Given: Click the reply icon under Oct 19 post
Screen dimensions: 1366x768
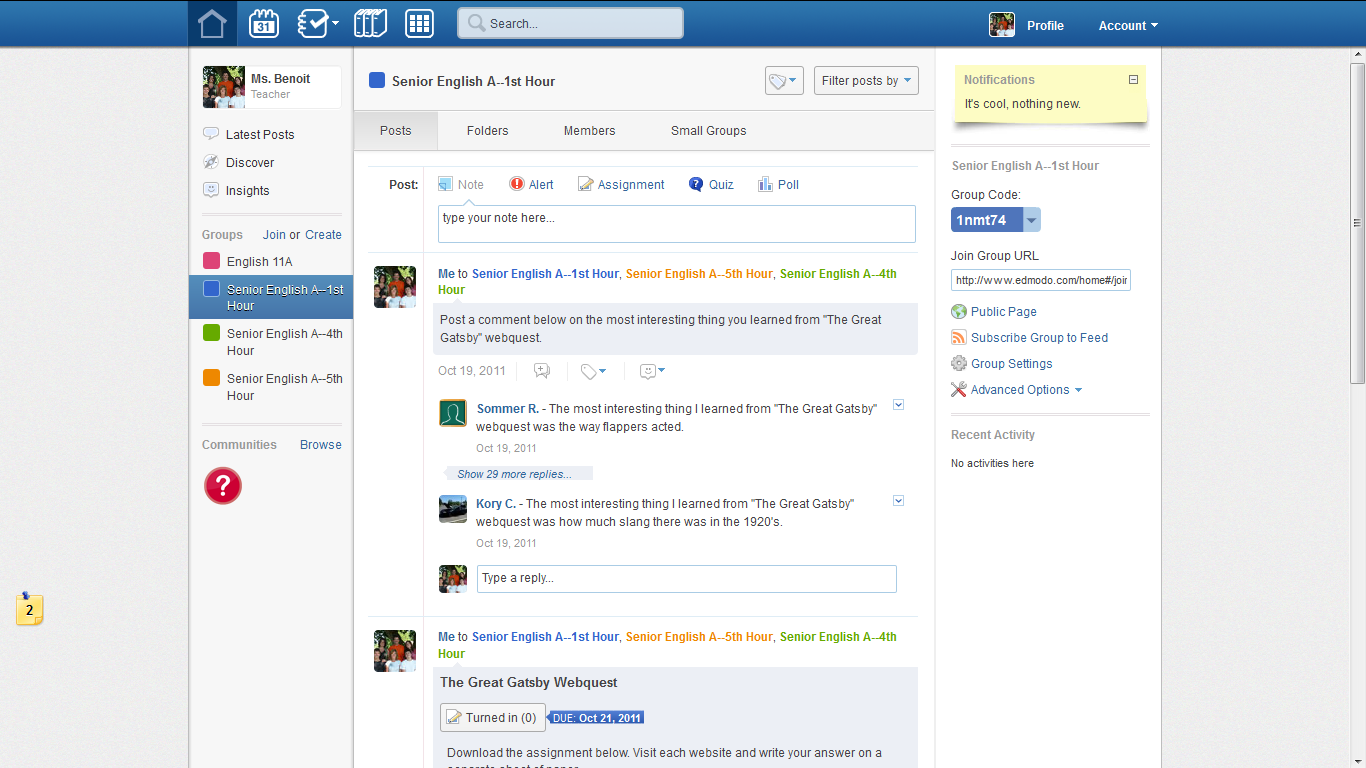Looking at the screenshot, I should point(542,371).
